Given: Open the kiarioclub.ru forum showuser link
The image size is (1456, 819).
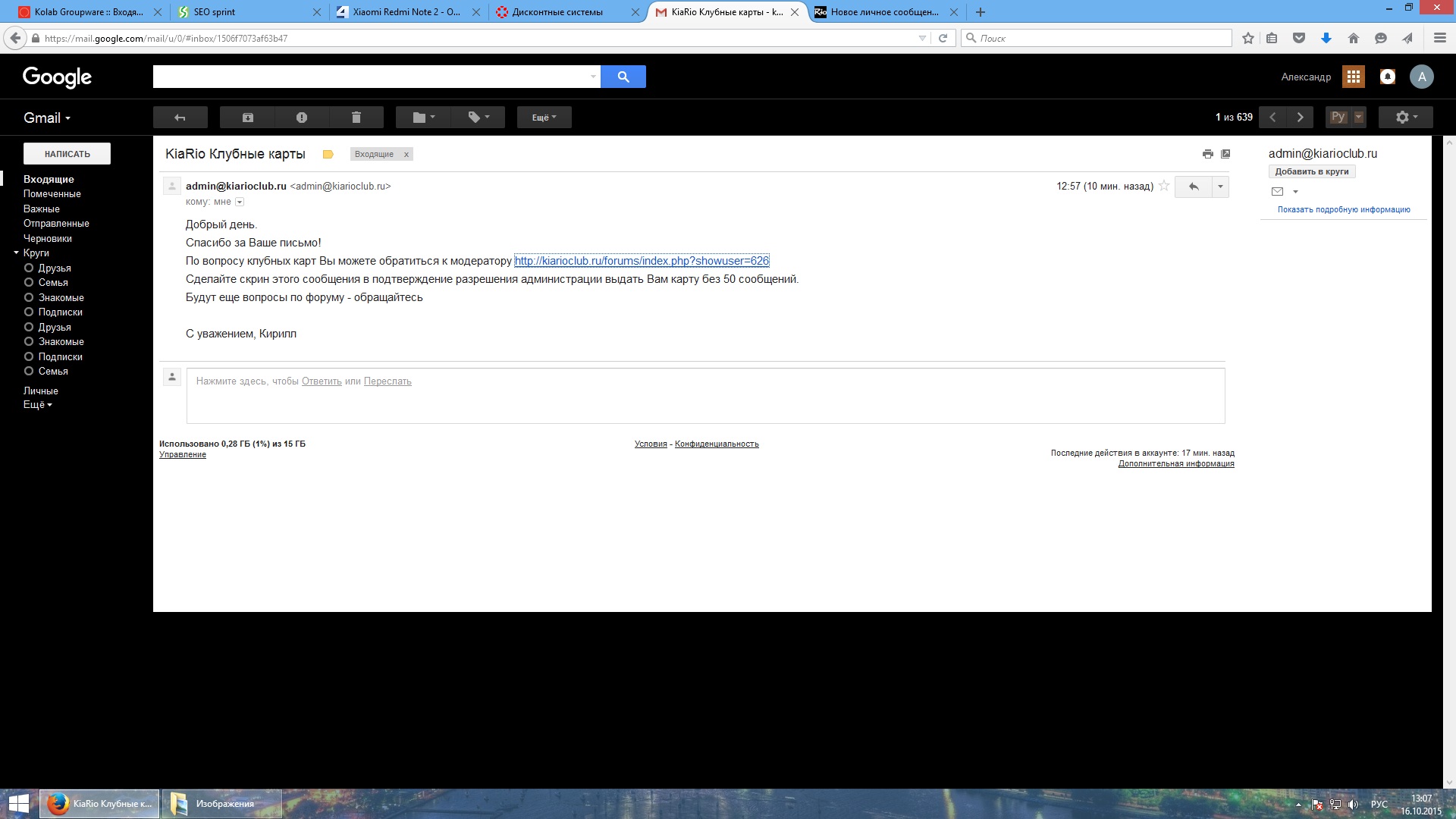Looking at the screenshot, I should point(642,261).
